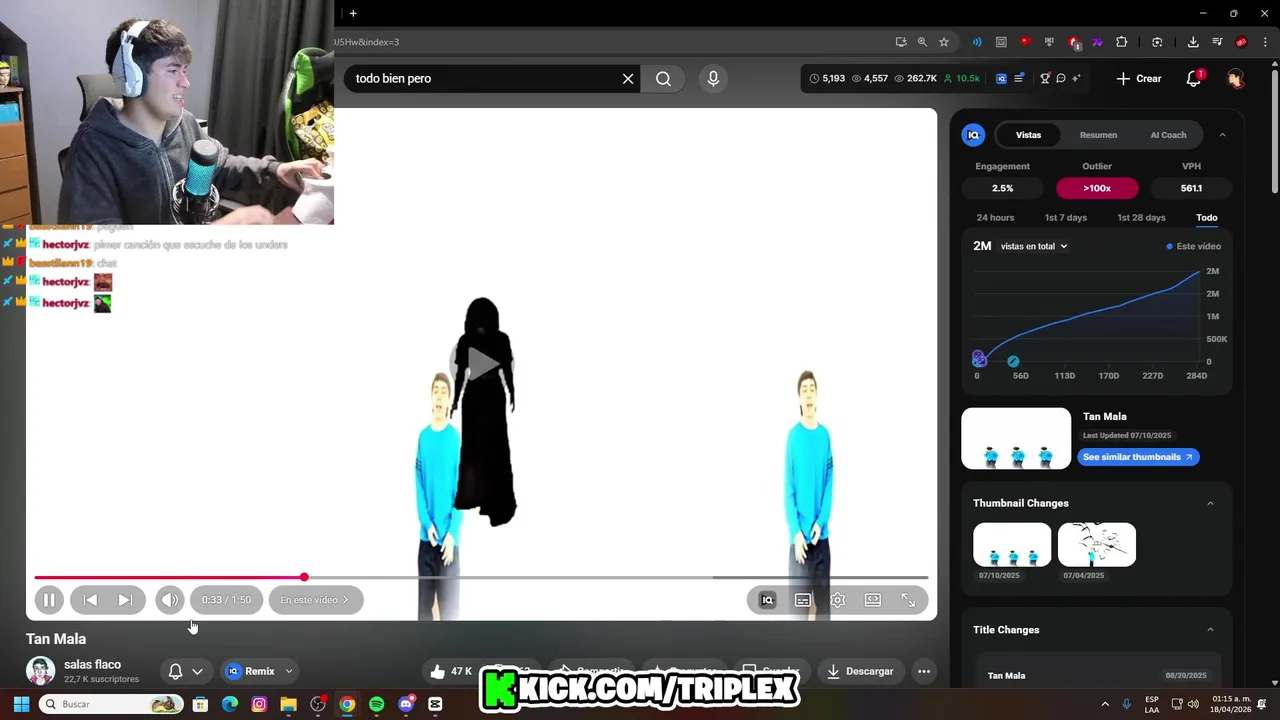The image size is (1280, 720).
Task: Open the chat bubble icon in stats bar
Action: (x=1061, y=78)
